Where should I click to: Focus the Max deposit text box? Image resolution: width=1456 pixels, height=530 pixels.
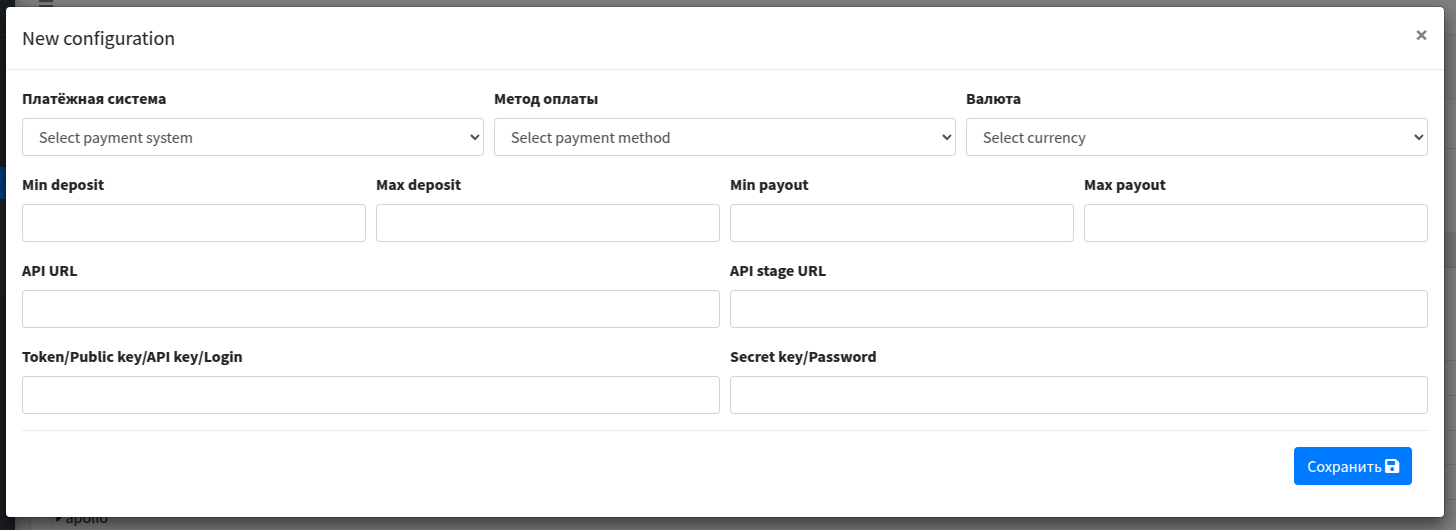[x=548, y=223]
